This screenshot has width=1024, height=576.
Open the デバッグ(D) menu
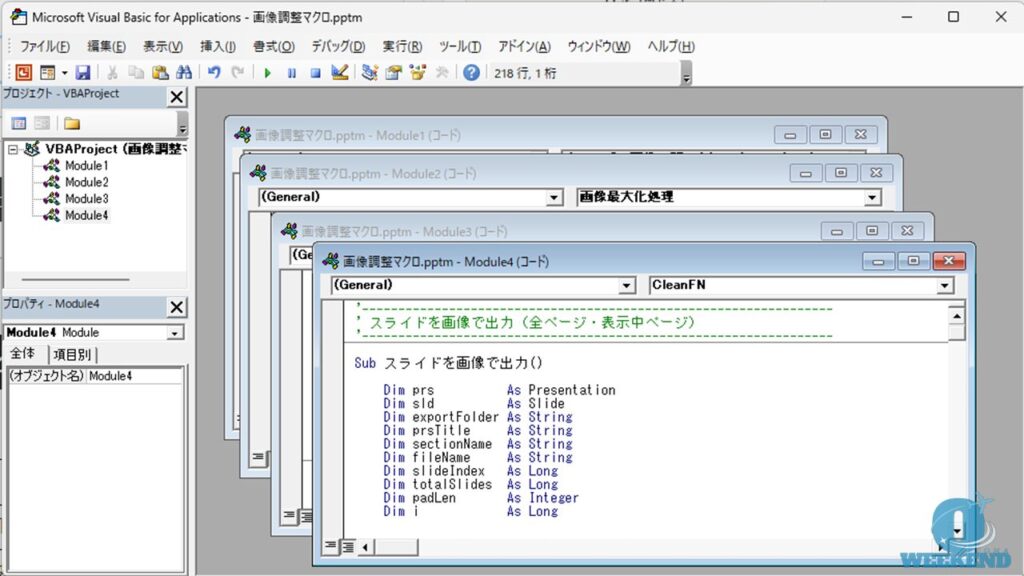(x=338, y=46)
